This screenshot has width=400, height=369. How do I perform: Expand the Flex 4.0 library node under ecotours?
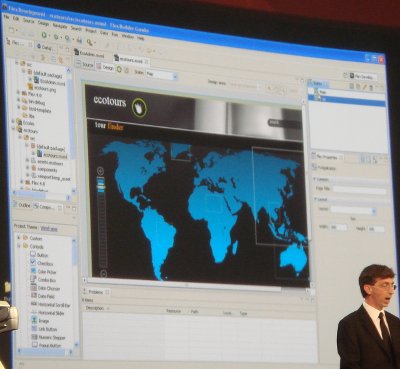point(22,182)
